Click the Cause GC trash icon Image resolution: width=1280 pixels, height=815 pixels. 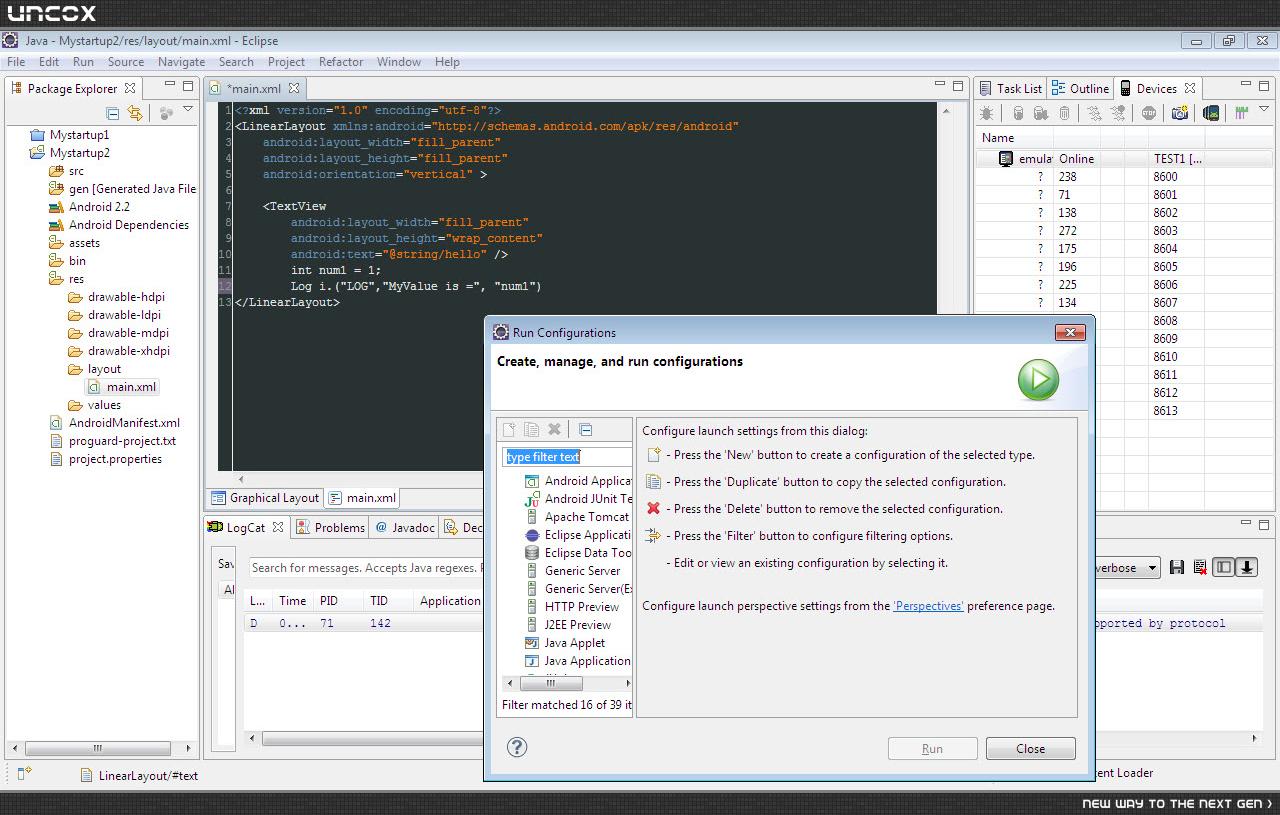click(x=1064, y=113)
